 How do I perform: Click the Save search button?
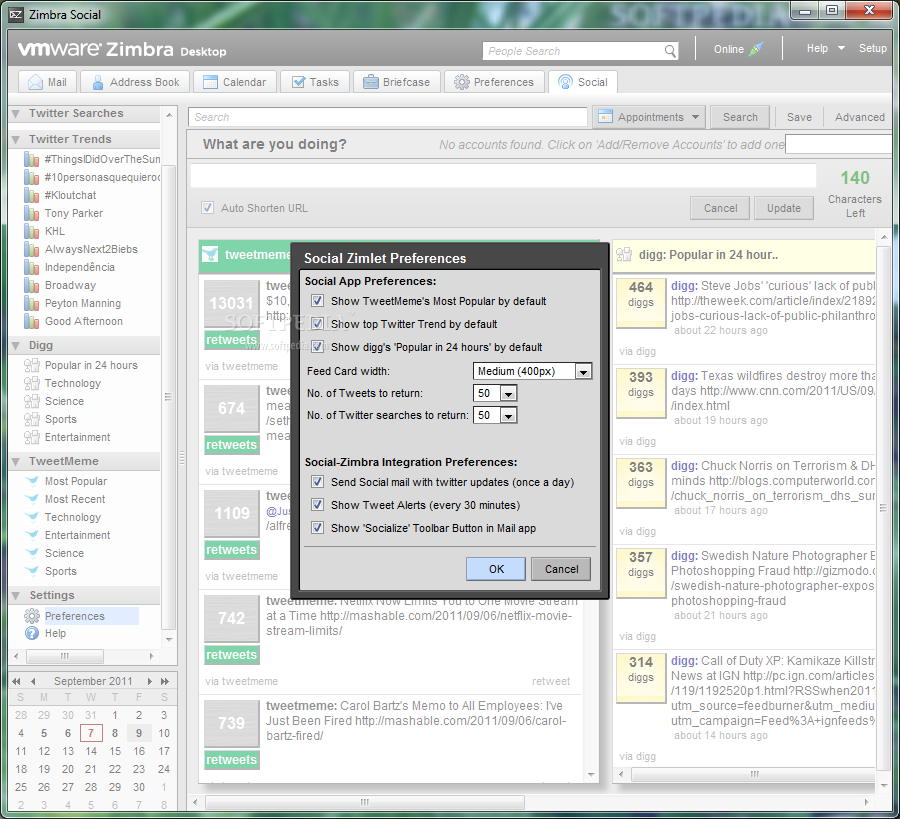coord(799,117)
